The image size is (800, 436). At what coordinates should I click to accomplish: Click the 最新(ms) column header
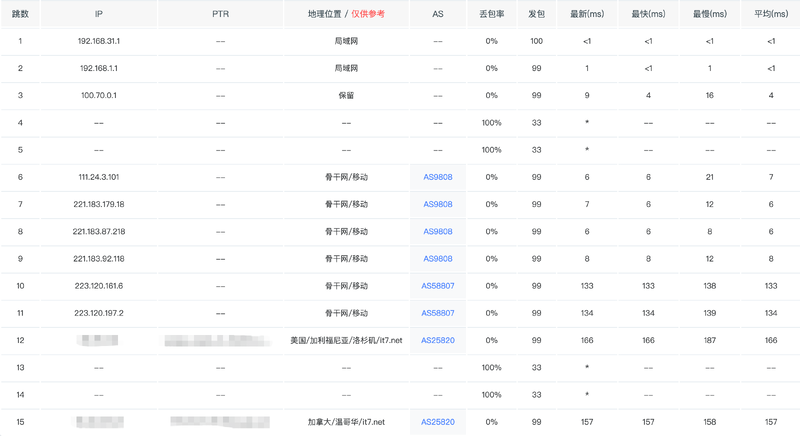[587, 14]
